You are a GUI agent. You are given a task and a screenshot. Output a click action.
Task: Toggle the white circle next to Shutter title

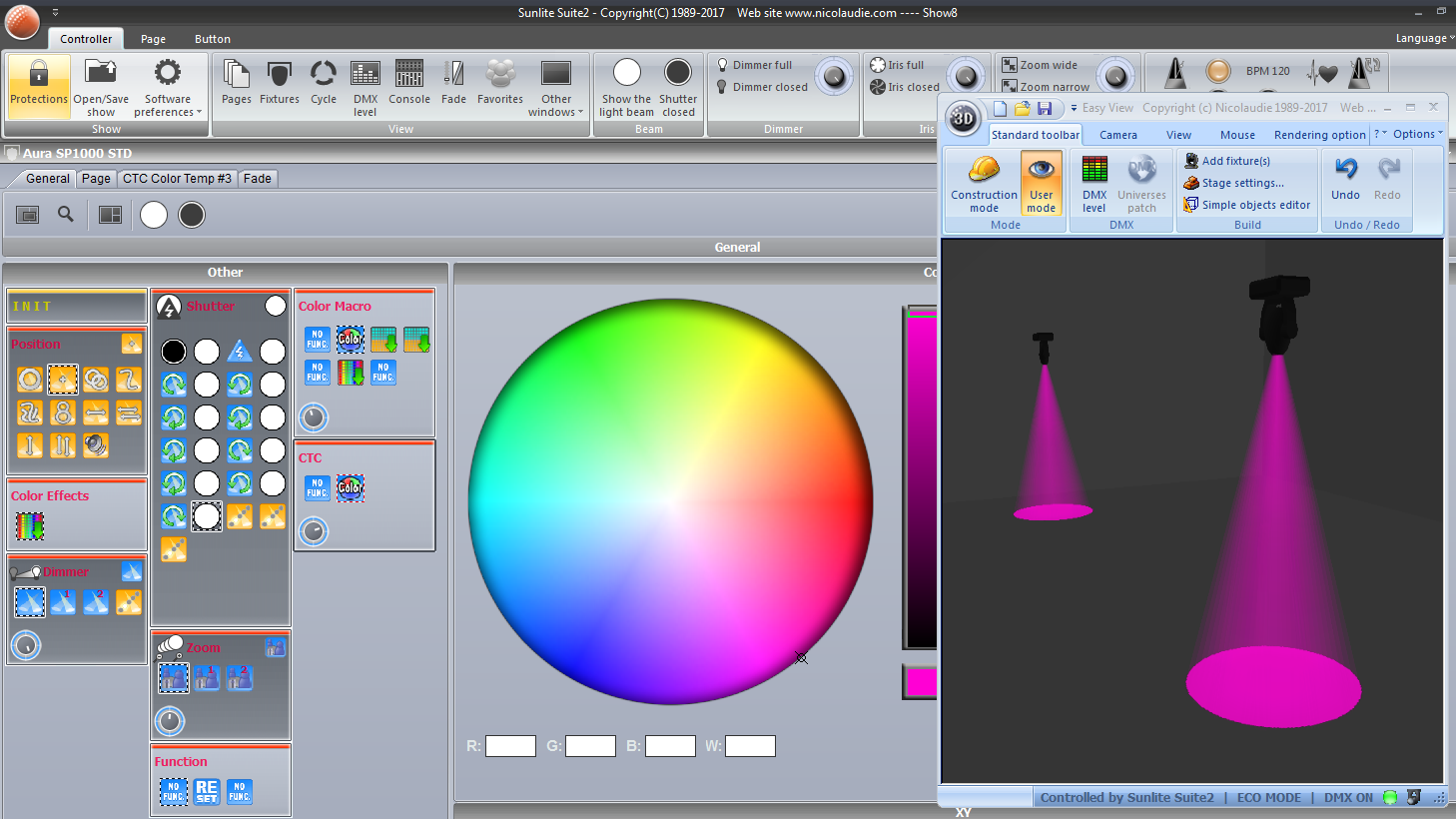coord(276,307)
